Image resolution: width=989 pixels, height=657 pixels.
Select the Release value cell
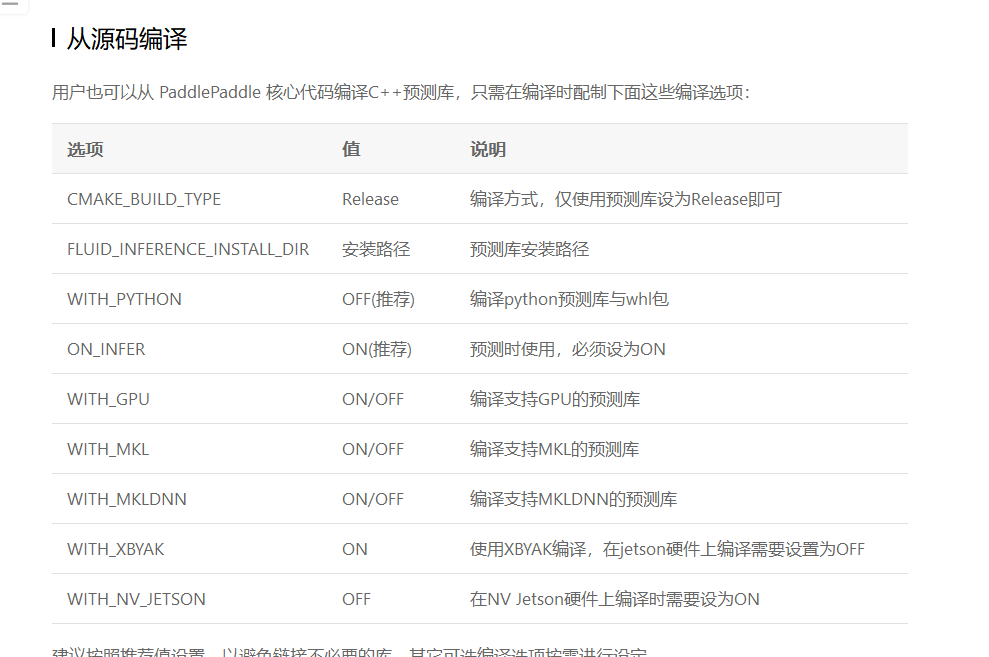coord(370,199)
